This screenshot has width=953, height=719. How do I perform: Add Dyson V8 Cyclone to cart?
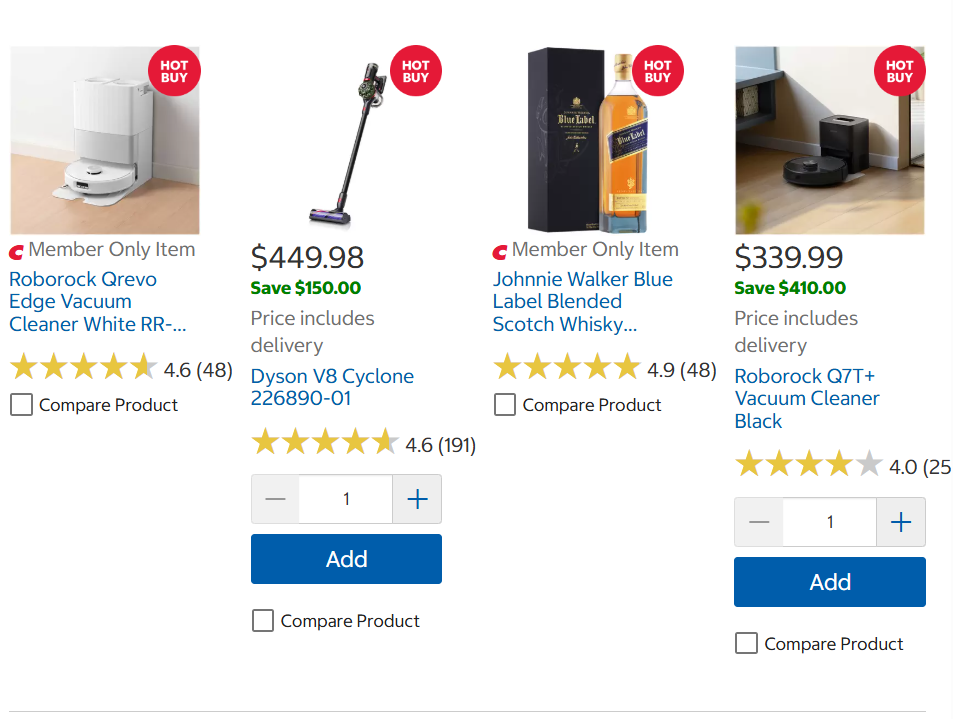(x=346, y=559)
